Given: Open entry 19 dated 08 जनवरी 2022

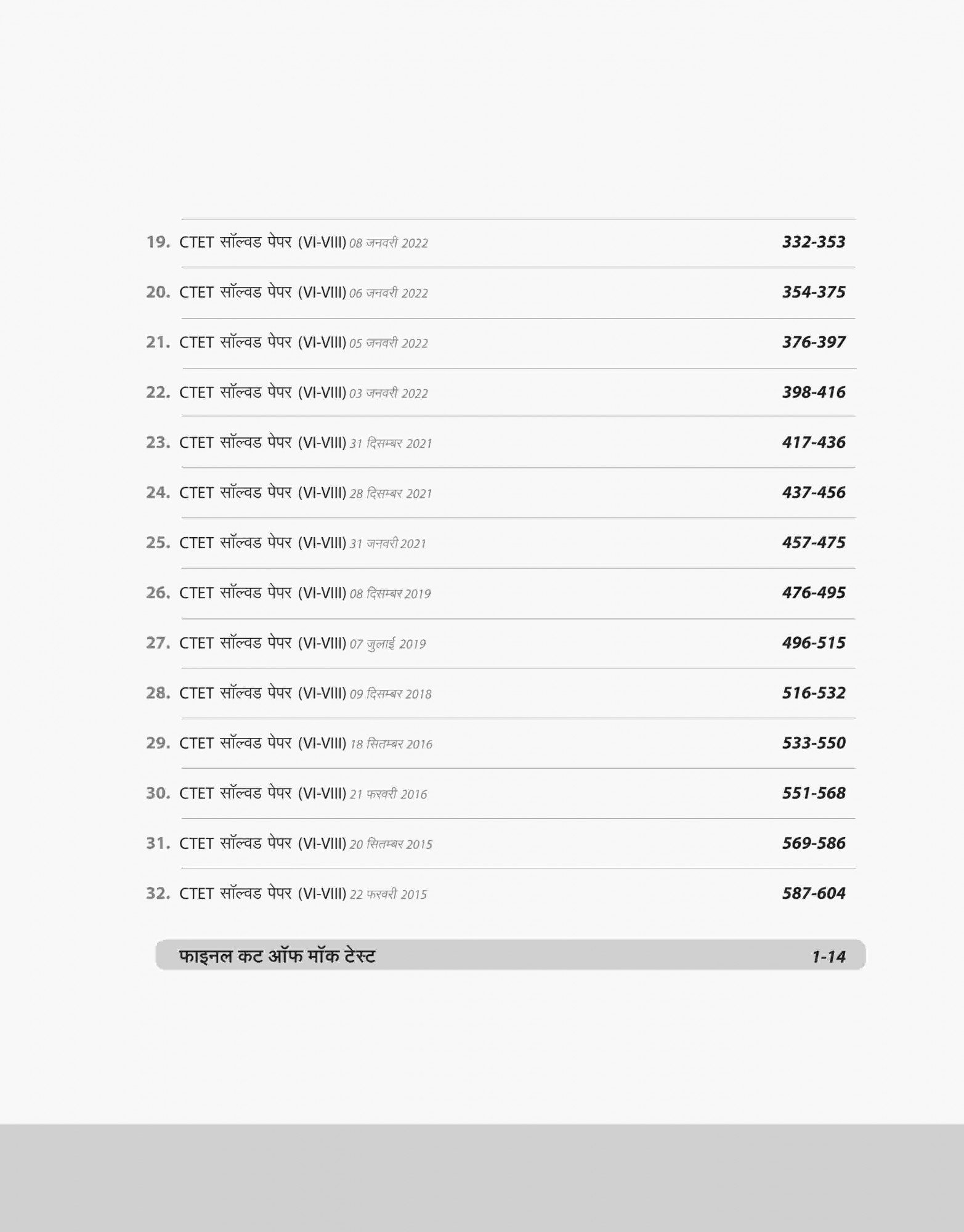Looking at the screenshot, I should pos(286,242).
